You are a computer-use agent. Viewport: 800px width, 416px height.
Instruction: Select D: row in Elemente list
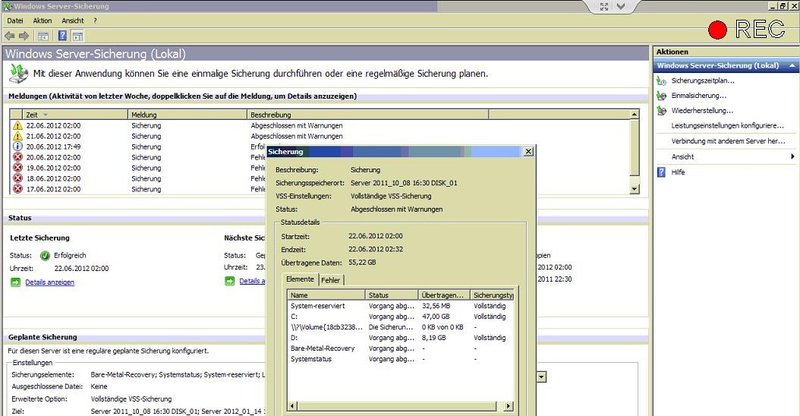(401, 338)
